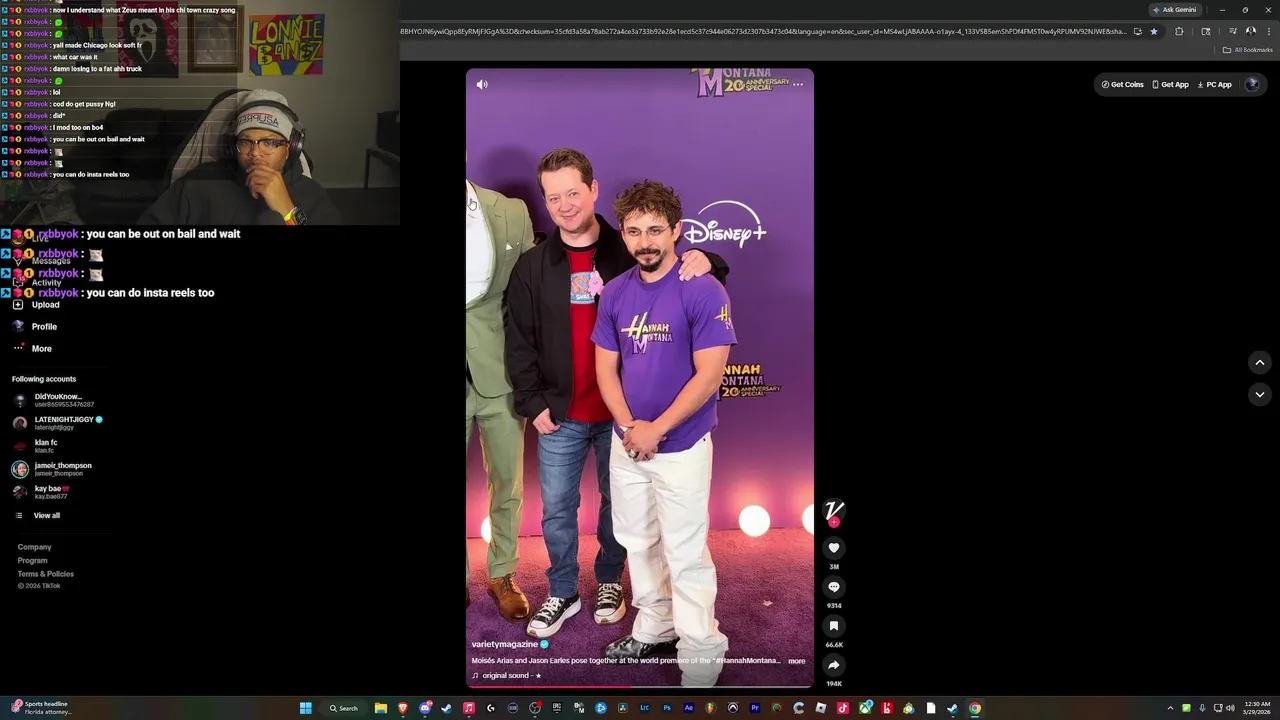Click PC App download button
Image resolution: width=1280 pixels, height=720 pixels.
(x=1215, y=85)
